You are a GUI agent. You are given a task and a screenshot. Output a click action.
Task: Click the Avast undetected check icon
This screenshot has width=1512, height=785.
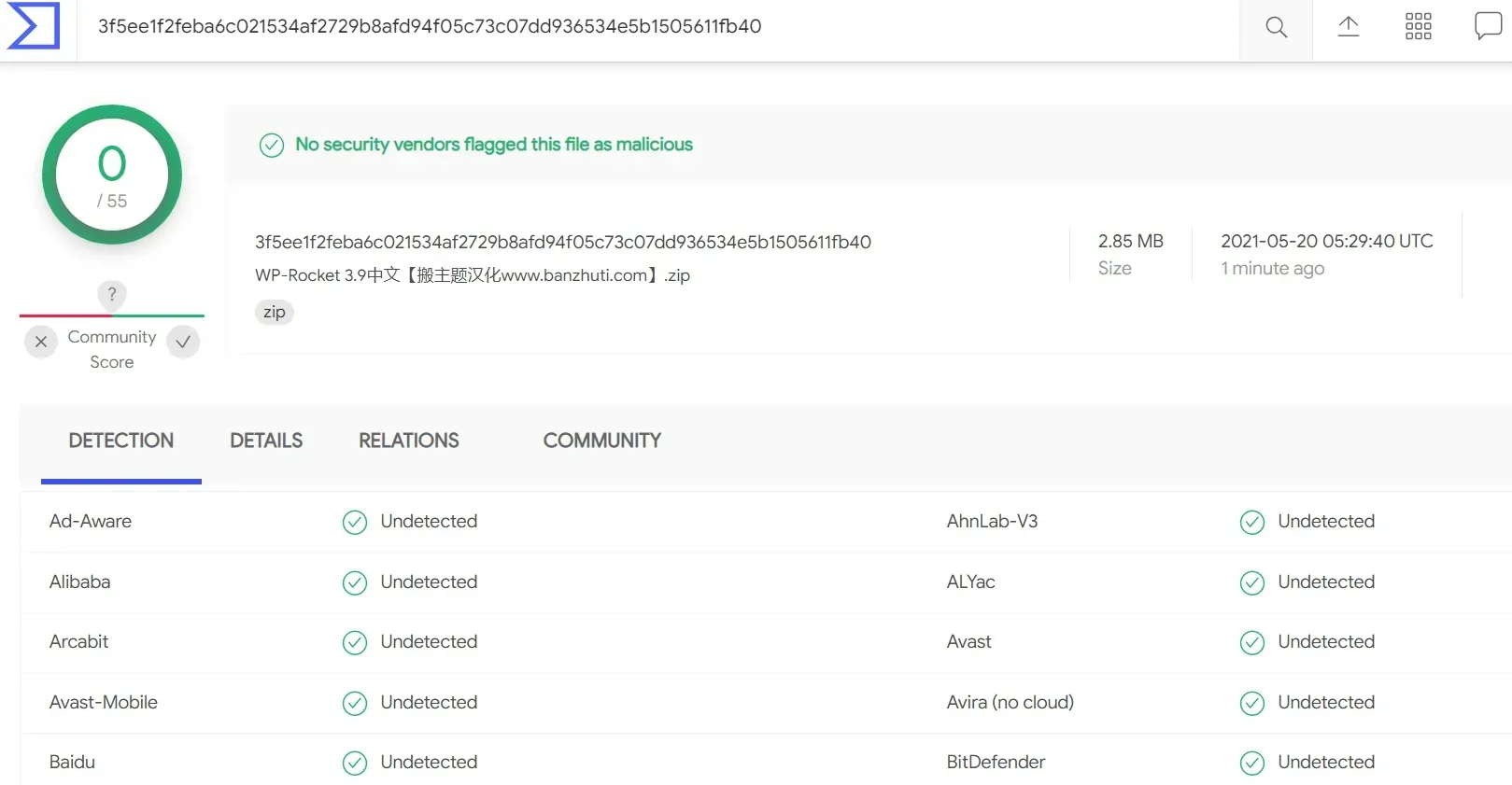pyautogui.click(x=1252, y=642)
